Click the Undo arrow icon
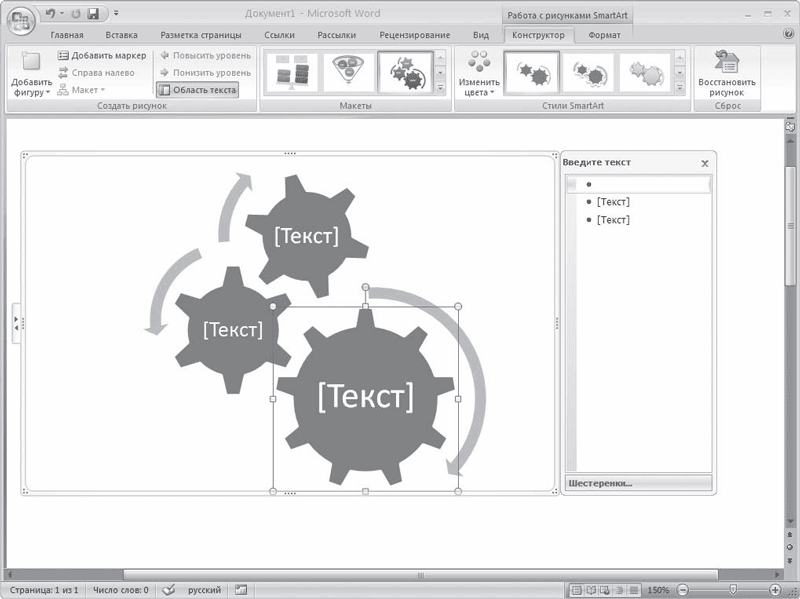Viewport: 800px width, 599px height. (50, 14)
